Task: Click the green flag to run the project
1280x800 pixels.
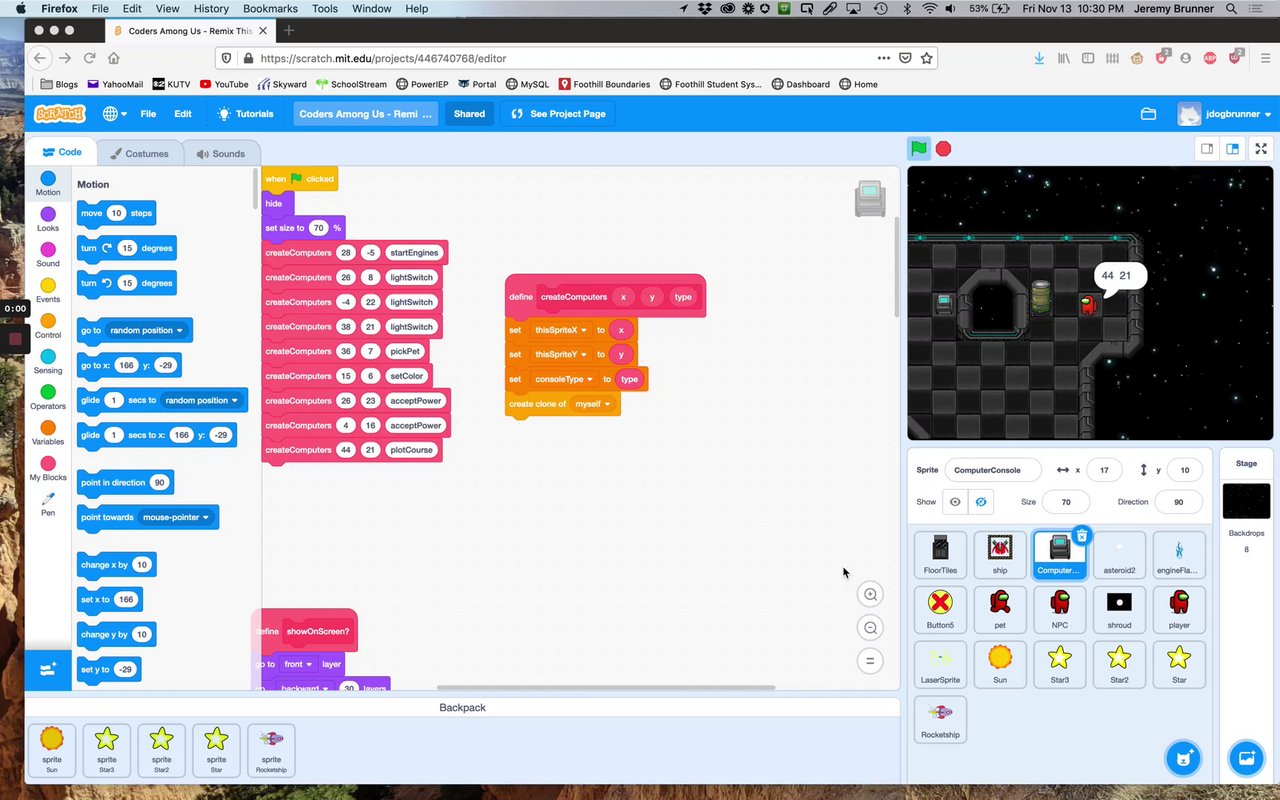Action: (x=918, y=149)
